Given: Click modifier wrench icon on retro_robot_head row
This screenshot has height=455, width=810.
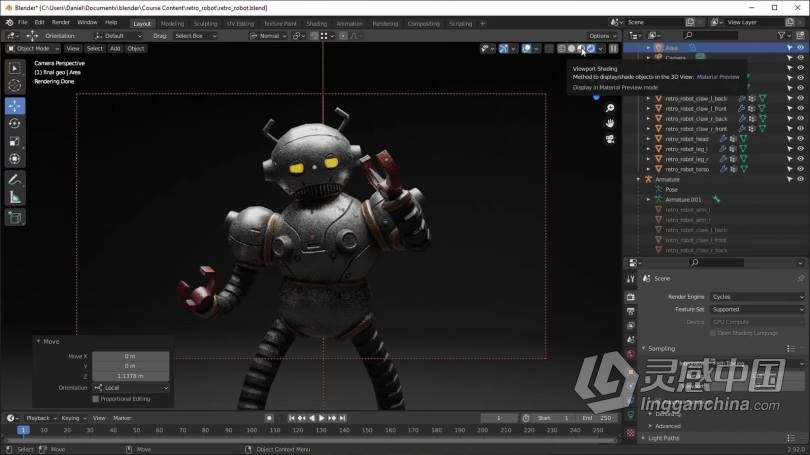Looking at the screenshot, I should coord(723,139).
